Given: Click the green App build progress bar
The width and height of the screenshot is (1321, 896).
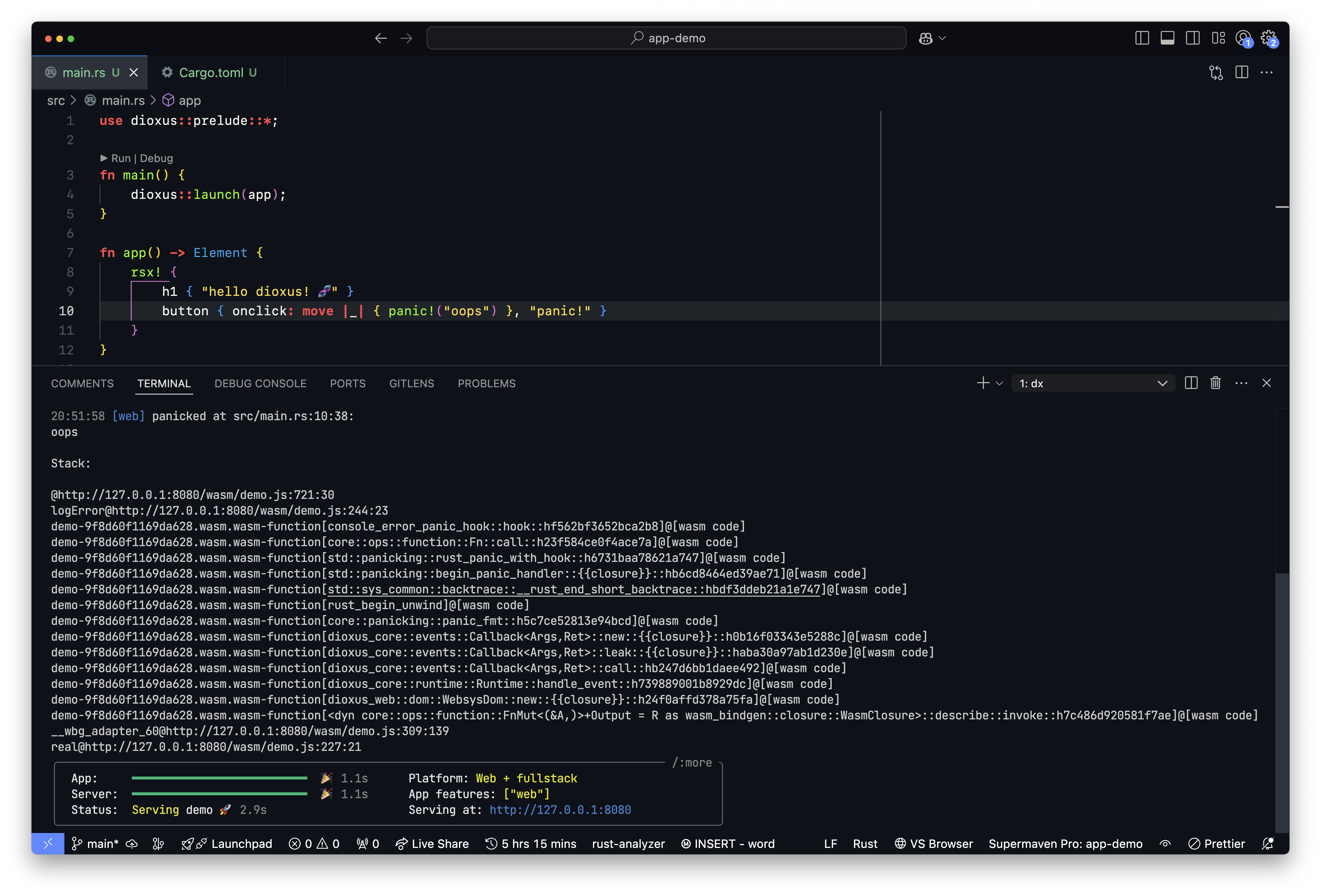Looking at the screenshot, I should [219, 778].
